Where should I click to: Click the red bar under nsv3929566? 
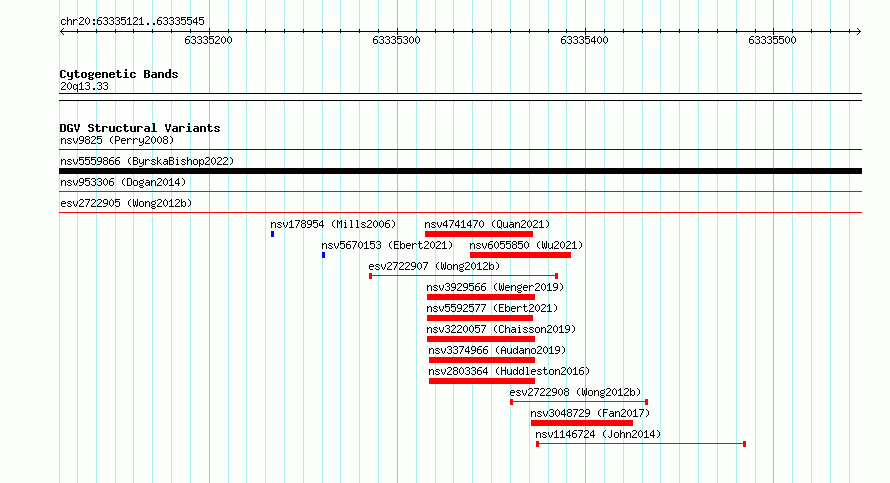(481, 297)
